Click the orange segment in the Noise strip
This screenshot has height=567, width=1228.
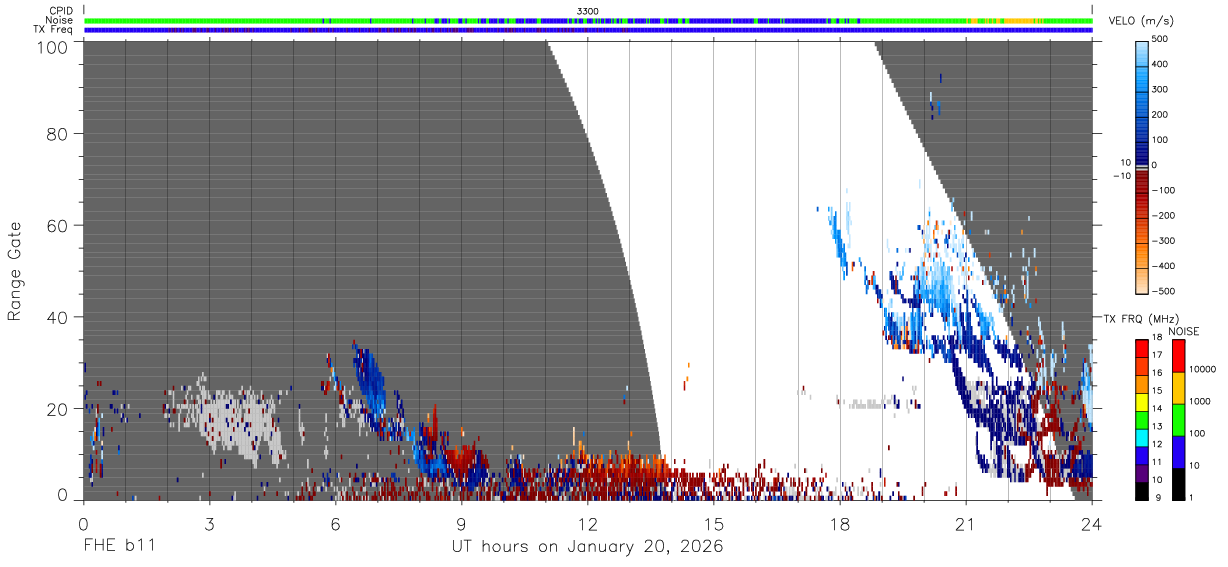1017,20
